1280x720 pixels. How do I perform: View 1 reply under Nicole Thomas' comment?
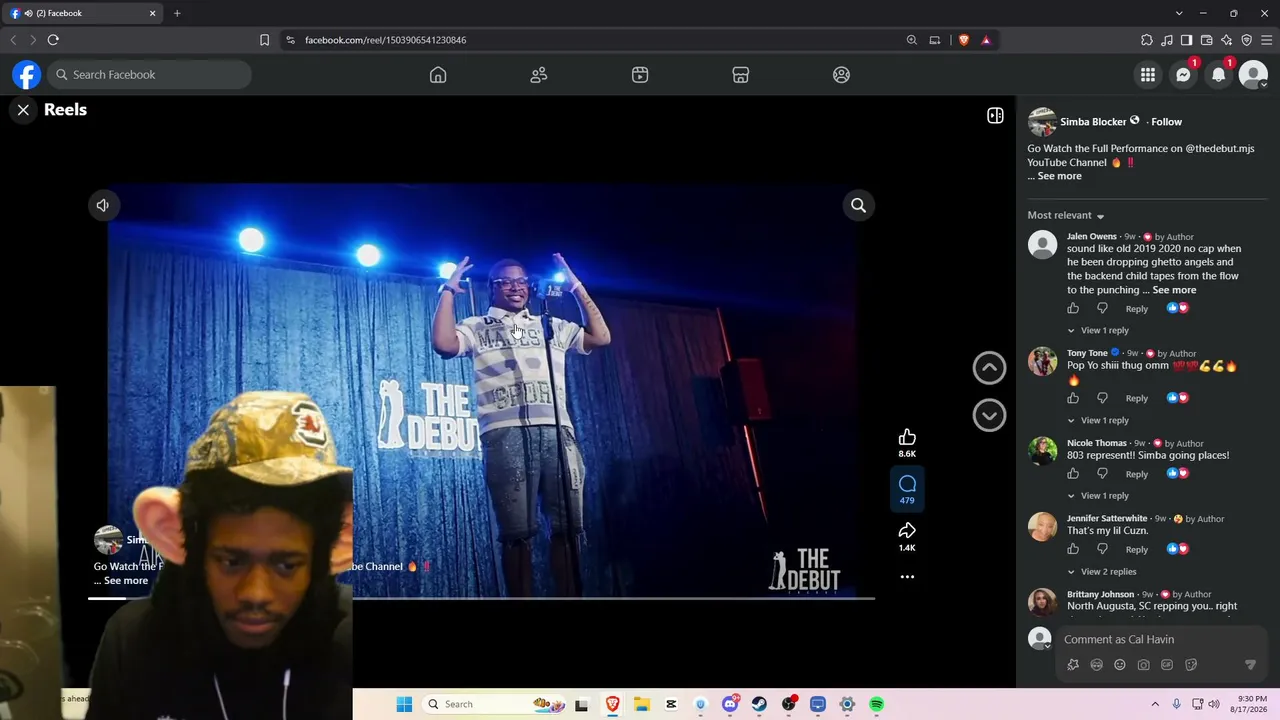tap(1098, 496)
